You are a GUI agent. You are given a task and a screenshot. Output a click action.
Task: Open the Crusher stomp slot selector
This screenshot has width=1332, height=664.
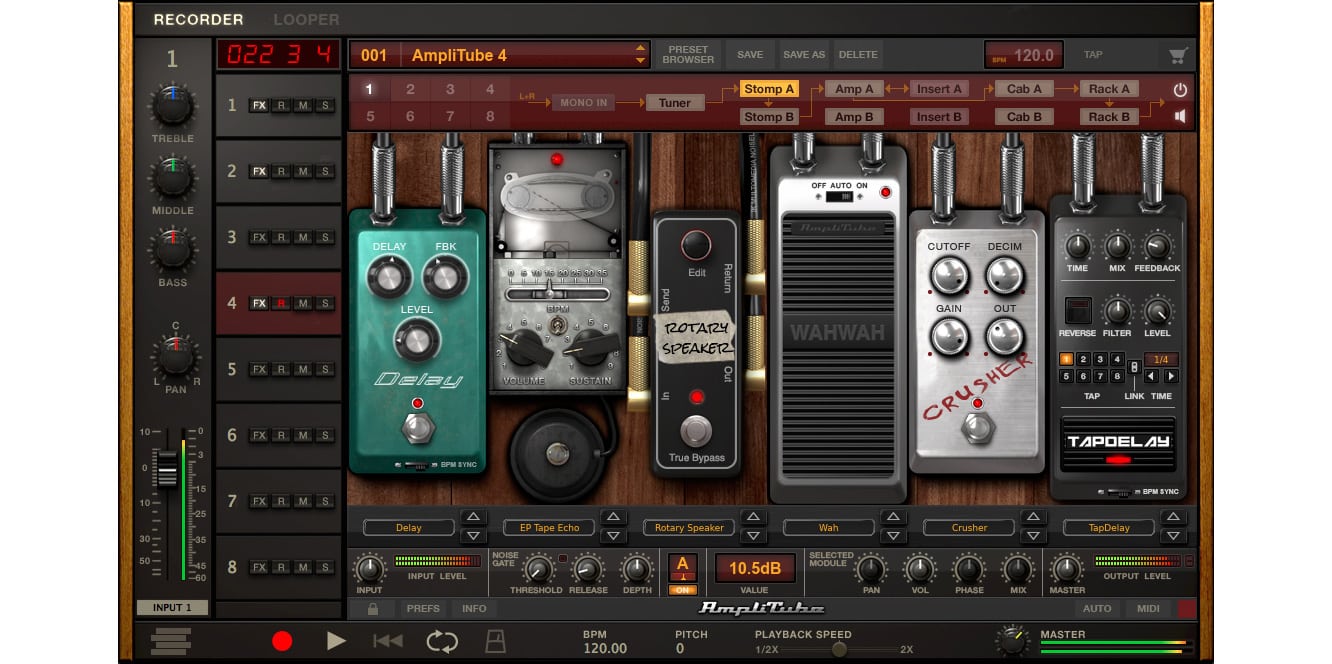[x=967, y=527]
